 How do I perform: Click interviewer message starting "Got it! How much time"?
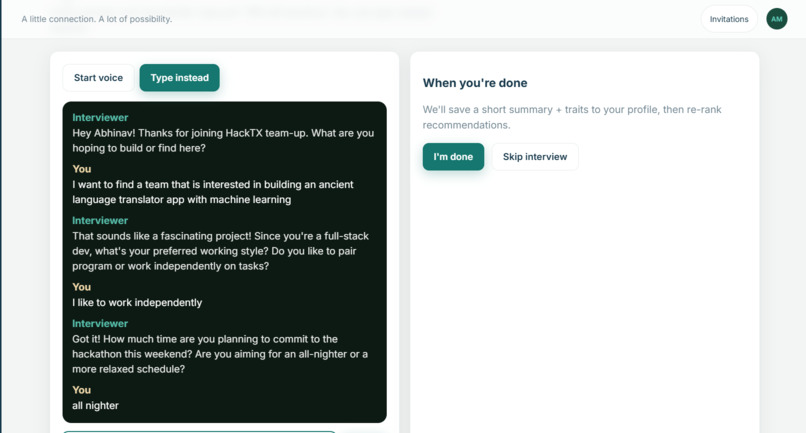click(220, 354)
